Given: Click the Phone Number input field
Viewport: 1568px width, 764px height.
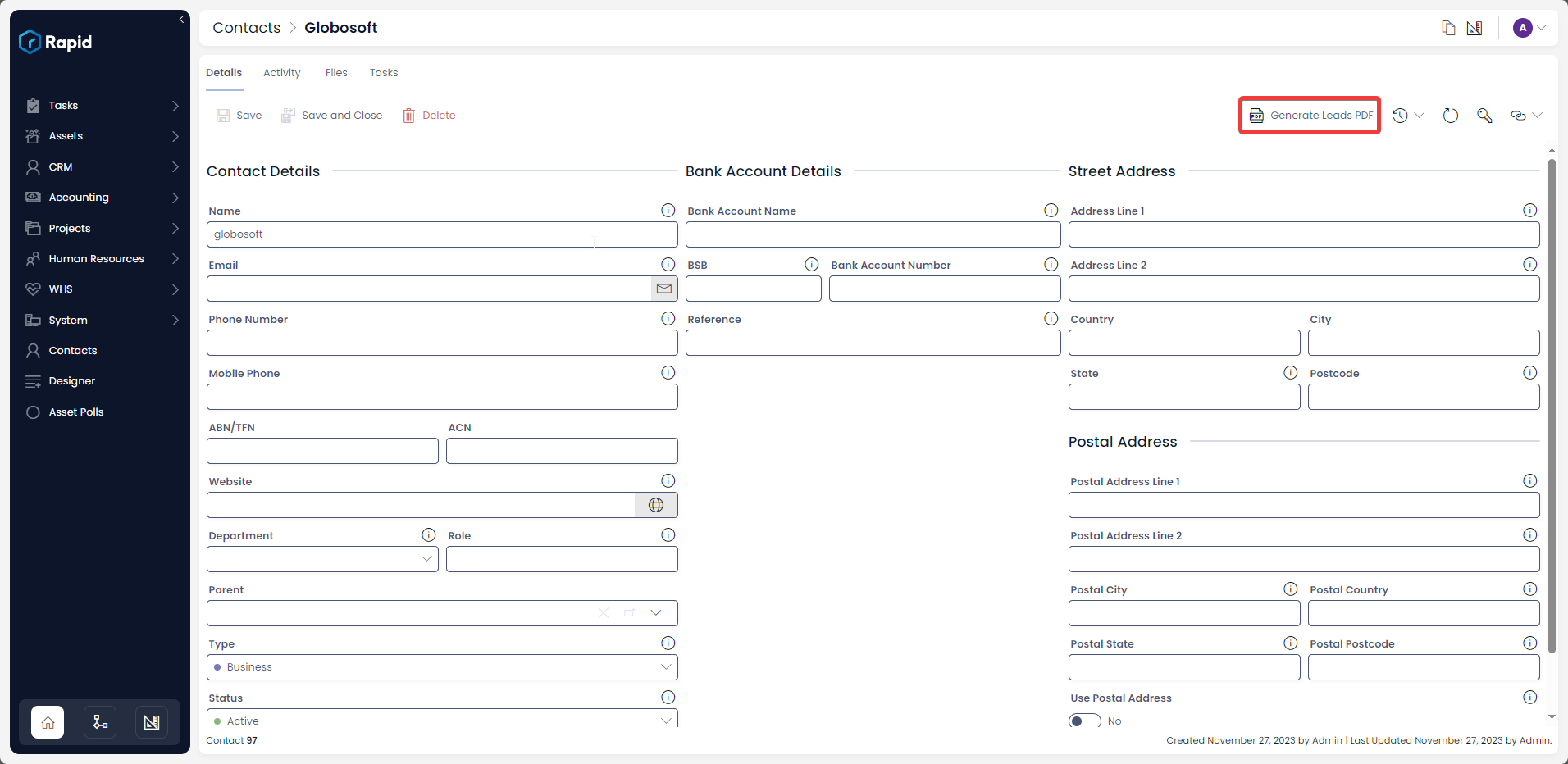Looking at the screenshot, I should coord(442,343).
